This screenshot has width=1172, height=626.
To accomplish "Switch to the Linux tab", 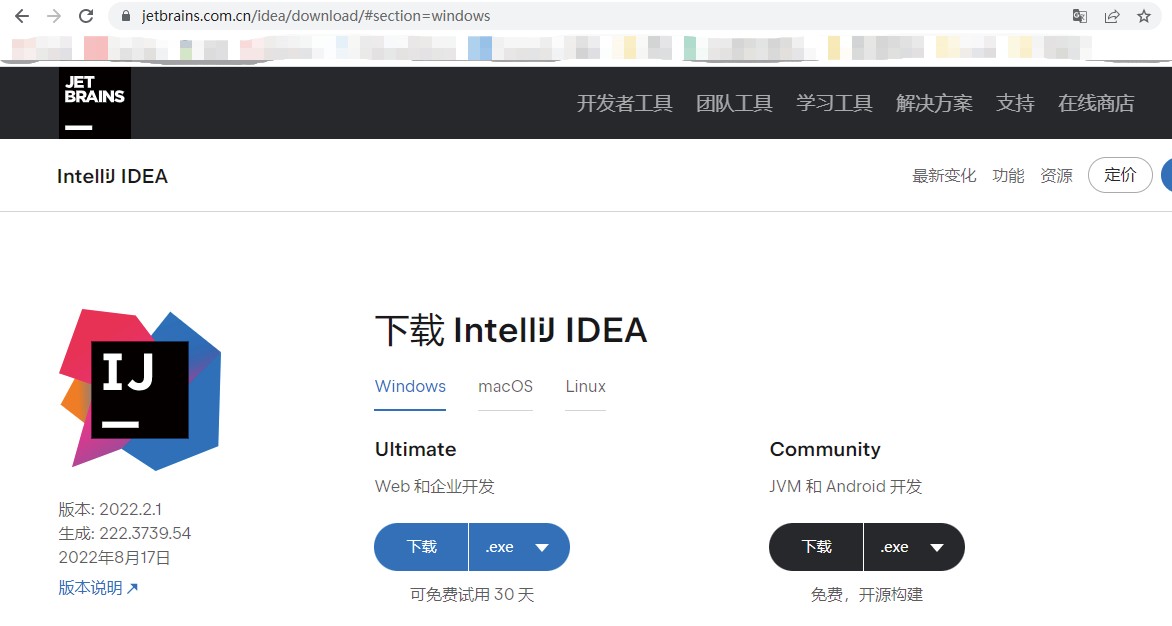I will point(585,387).
